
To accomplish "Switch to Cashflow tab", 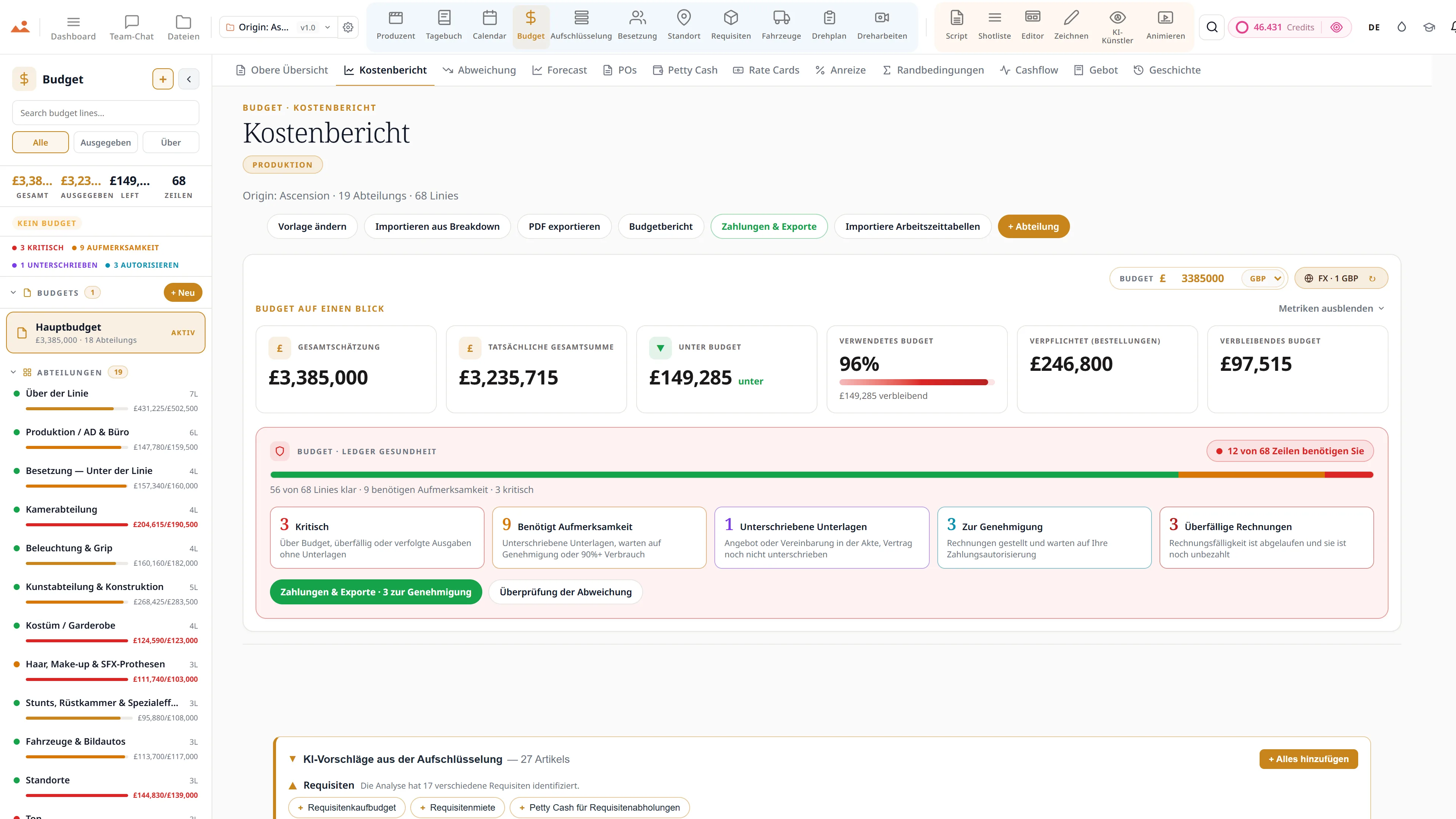I will pyautogui.click(x=1029, y=70).
